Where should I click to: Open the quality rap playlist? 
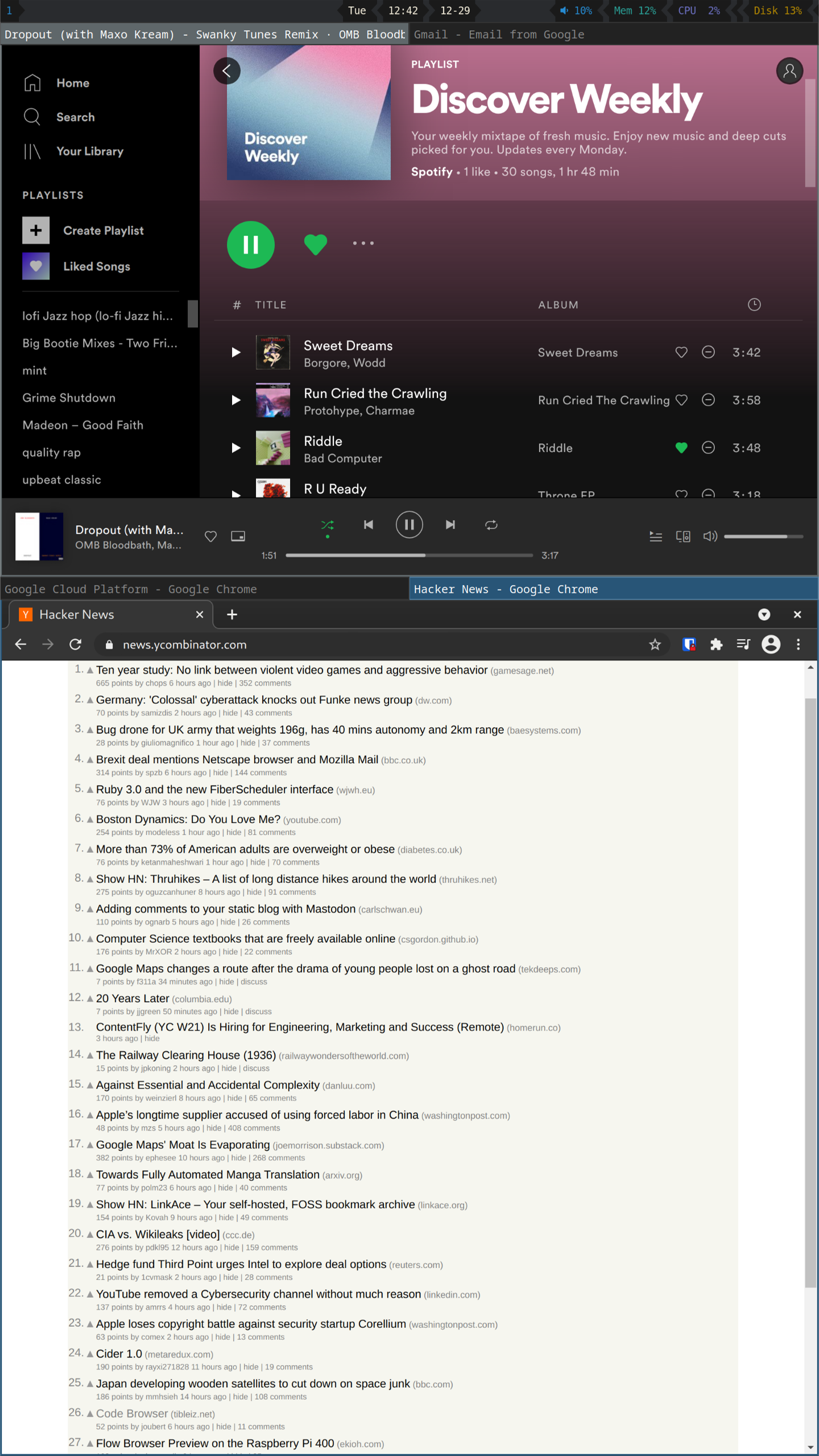52,453
